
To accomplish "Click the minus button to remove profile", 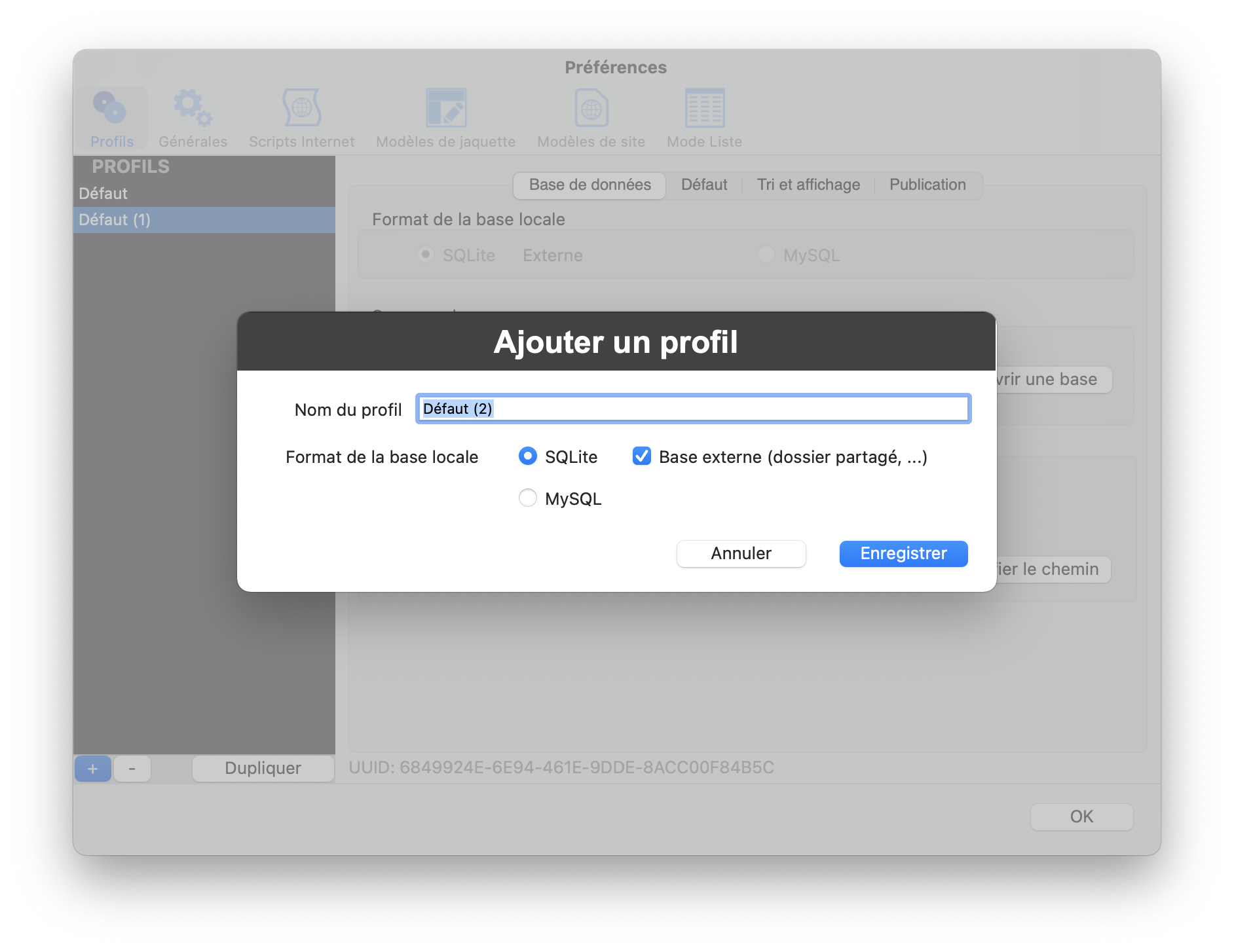I will click(x=132, y=768).
